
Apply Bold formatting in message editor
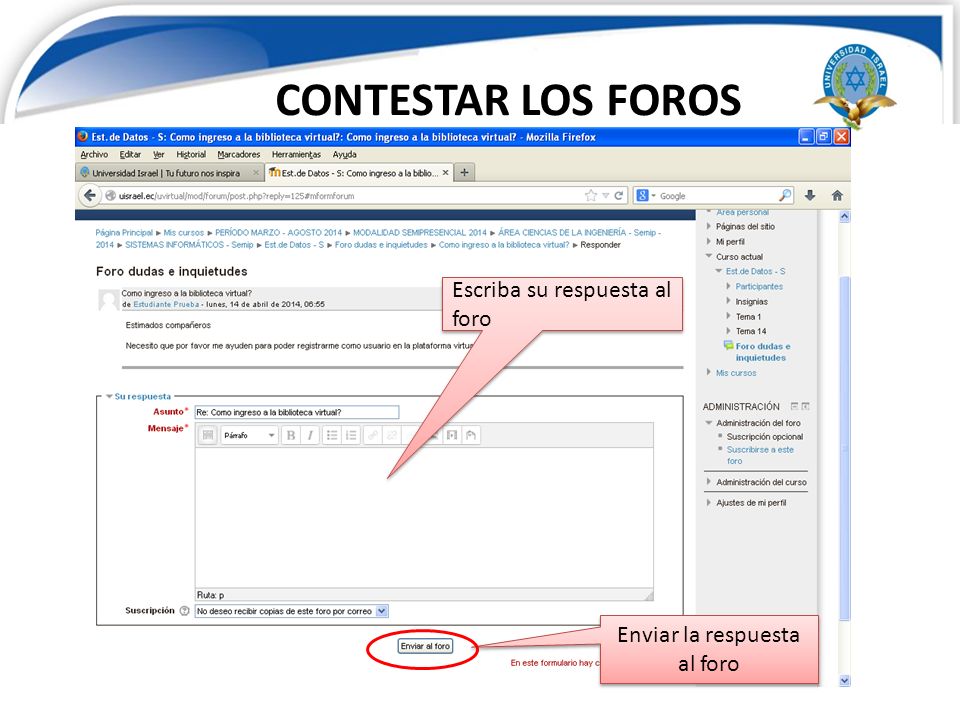[x=291, y=435]
